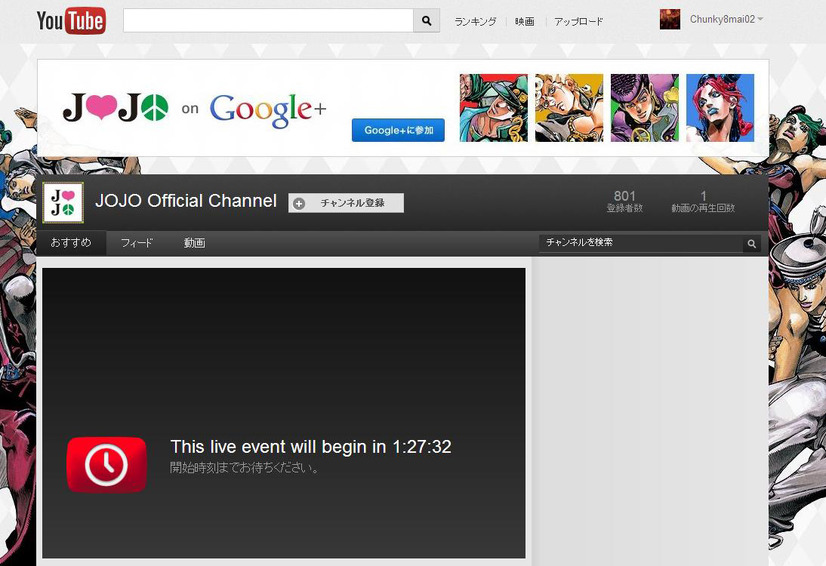Switch to the 動画 tab
The image size is (826, 566).
click(194, 243)
